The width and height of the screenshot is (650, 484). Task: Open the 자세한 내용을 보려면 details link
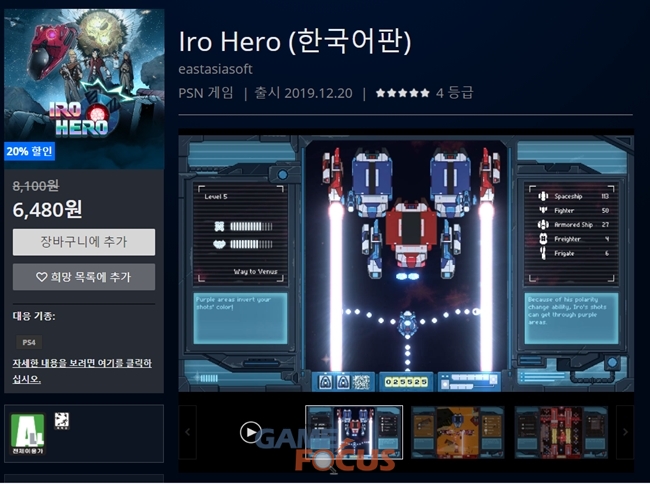82,371
